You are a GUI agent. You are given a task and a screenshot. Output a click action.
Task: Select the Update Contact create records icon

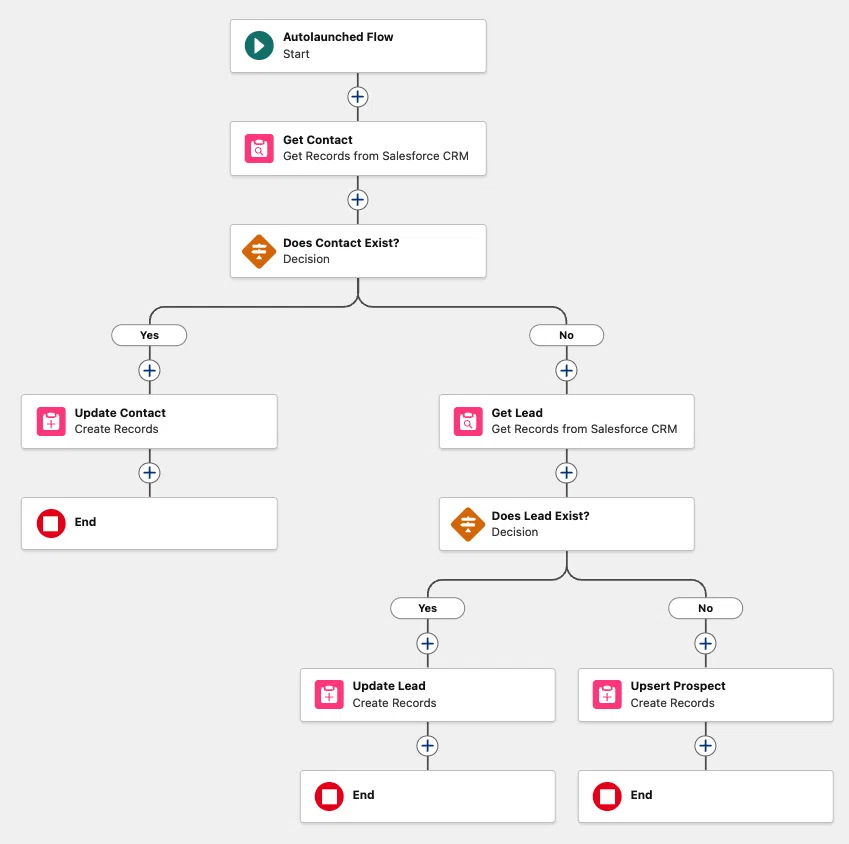(51, 421)
